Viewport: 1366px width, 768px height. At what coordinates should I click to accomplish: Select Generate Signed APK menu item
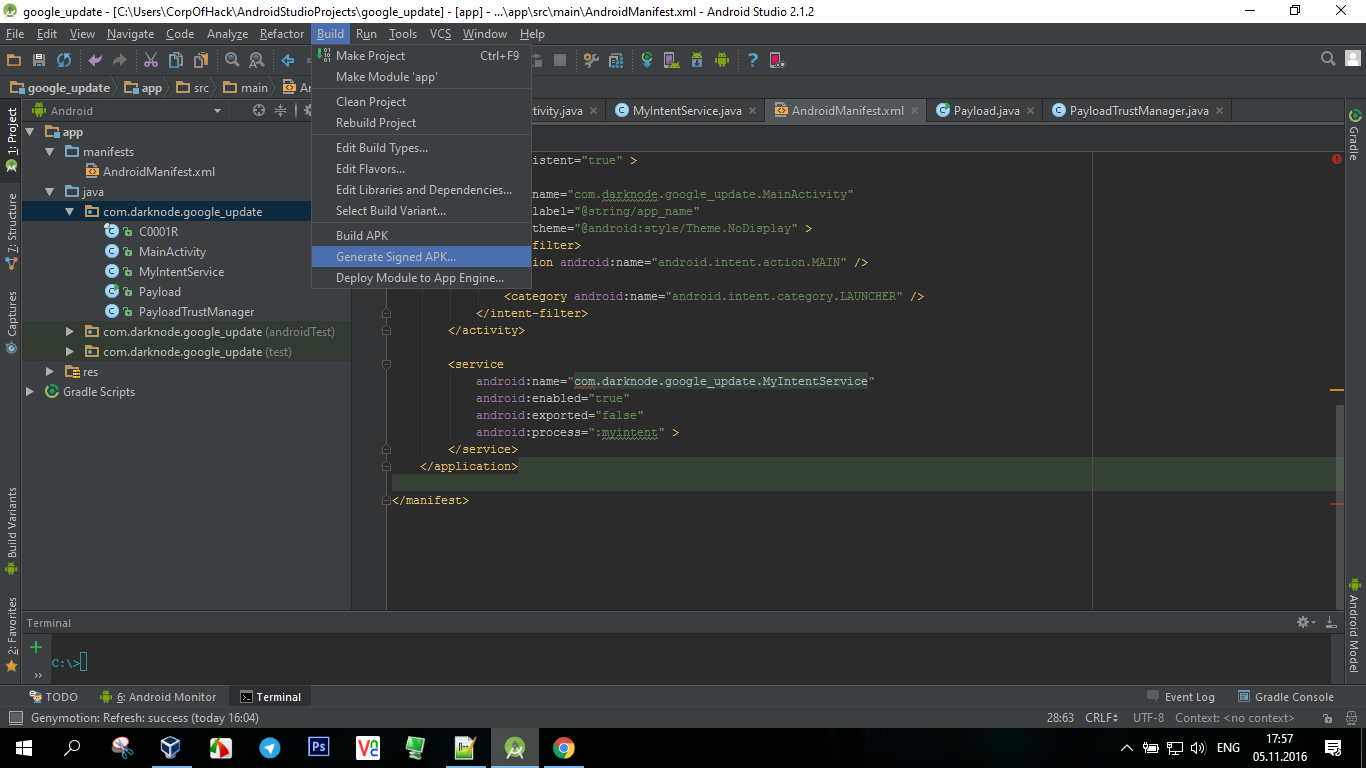[x=396, y=257]
